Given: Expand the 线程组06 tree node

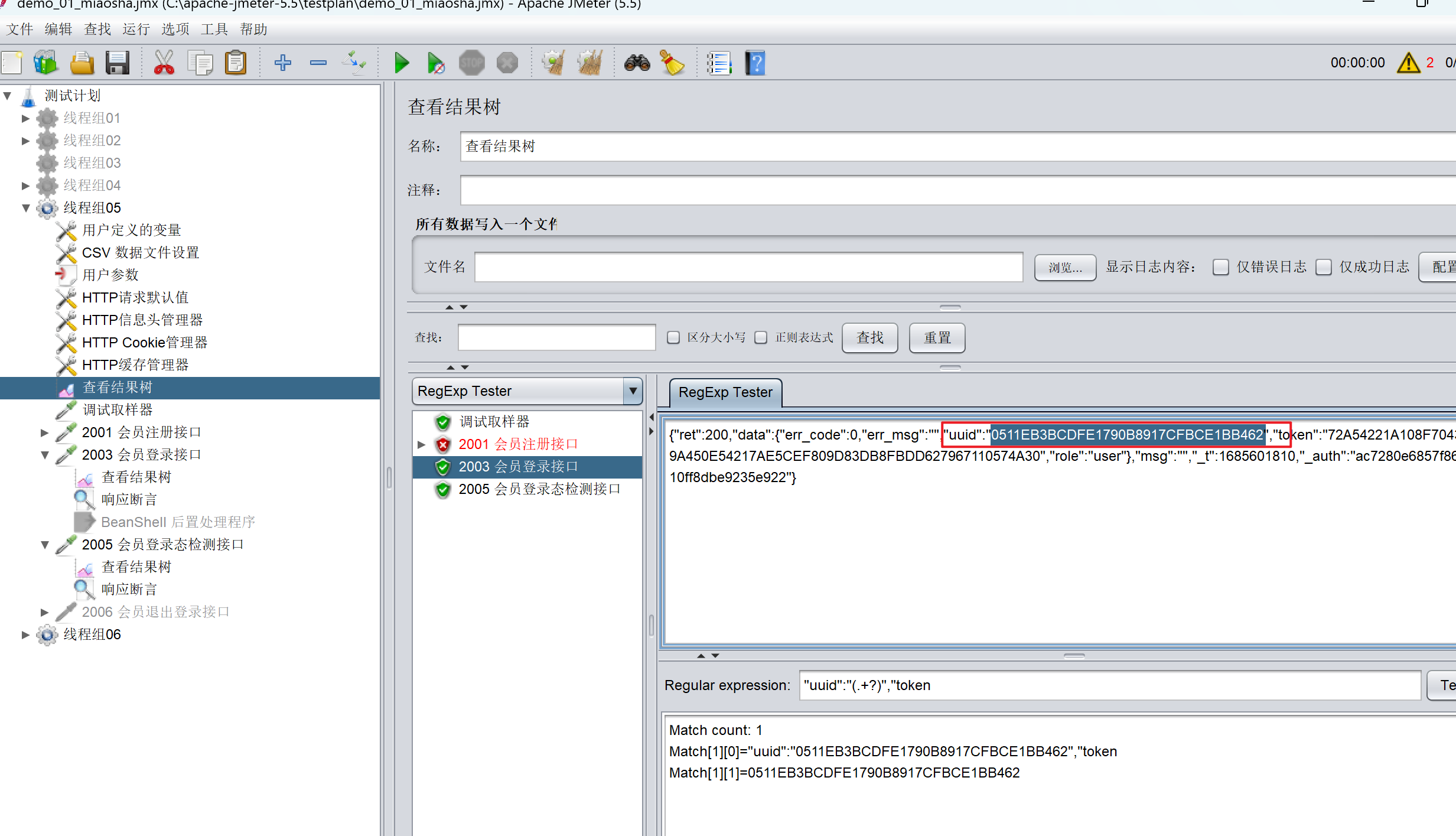Looking at the screenshot, I should pyautogui.click(x=26, y=635).
